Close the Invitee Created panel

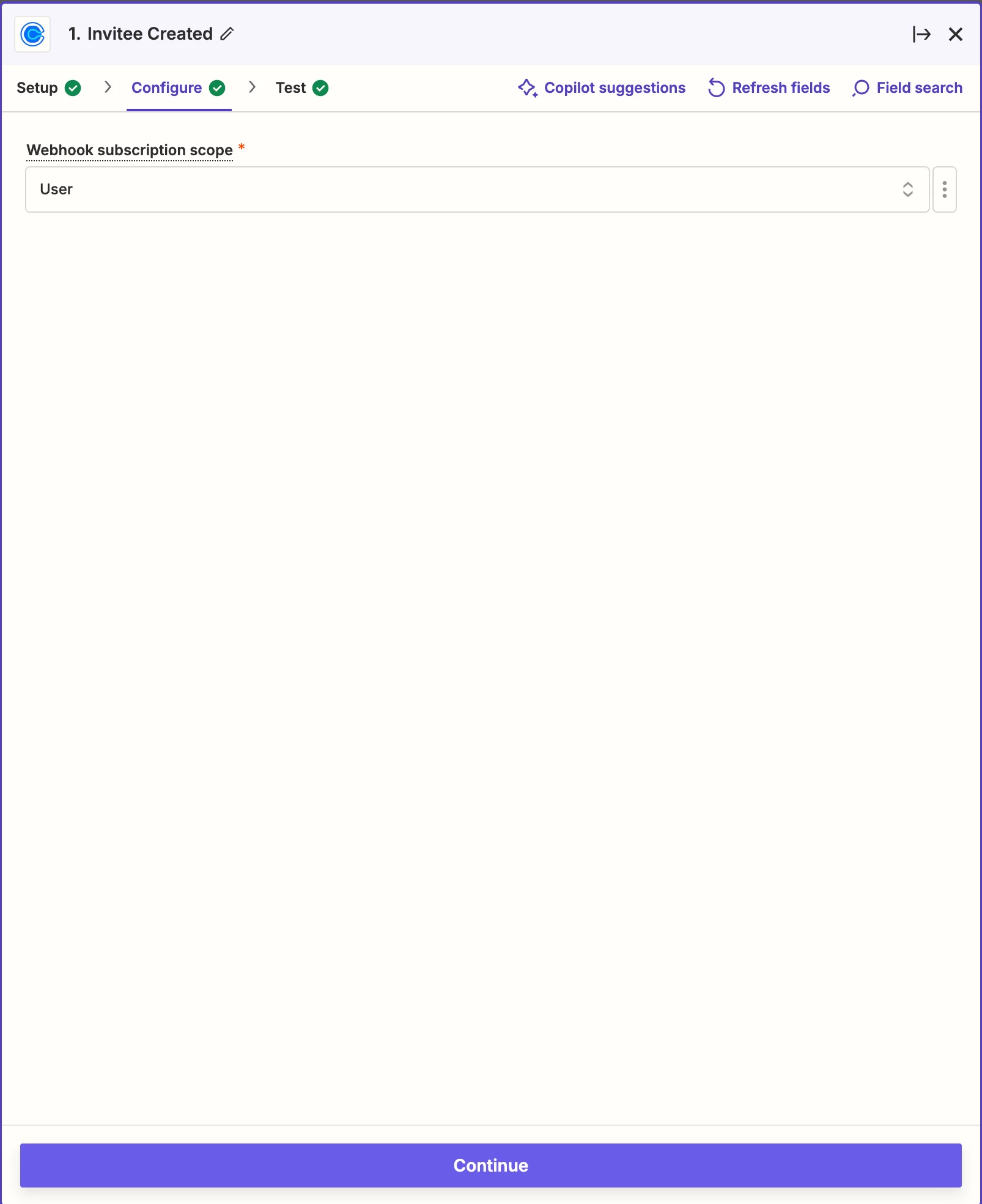[x=956, y=34]
